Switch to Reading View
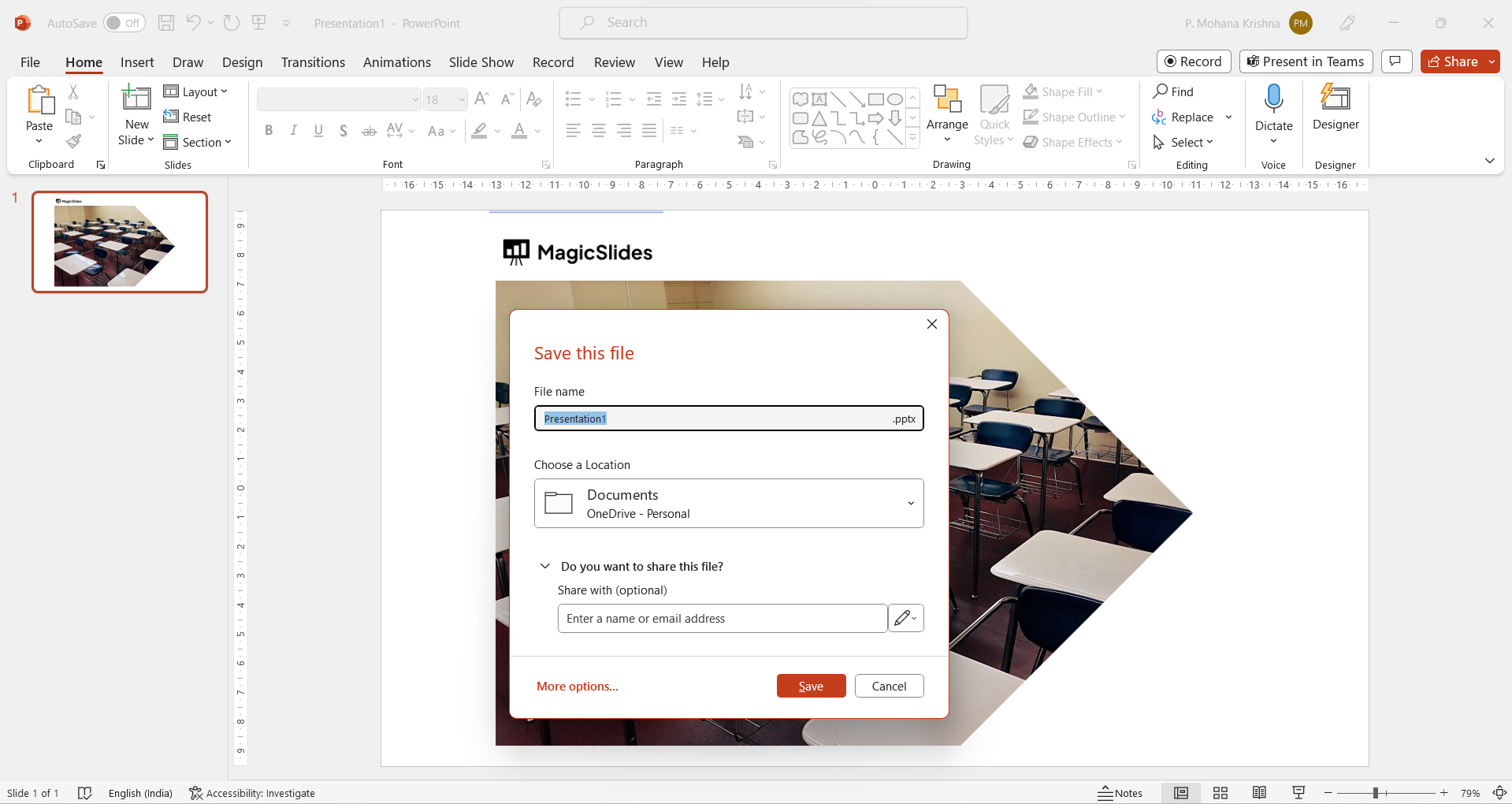 (1259, 793)
